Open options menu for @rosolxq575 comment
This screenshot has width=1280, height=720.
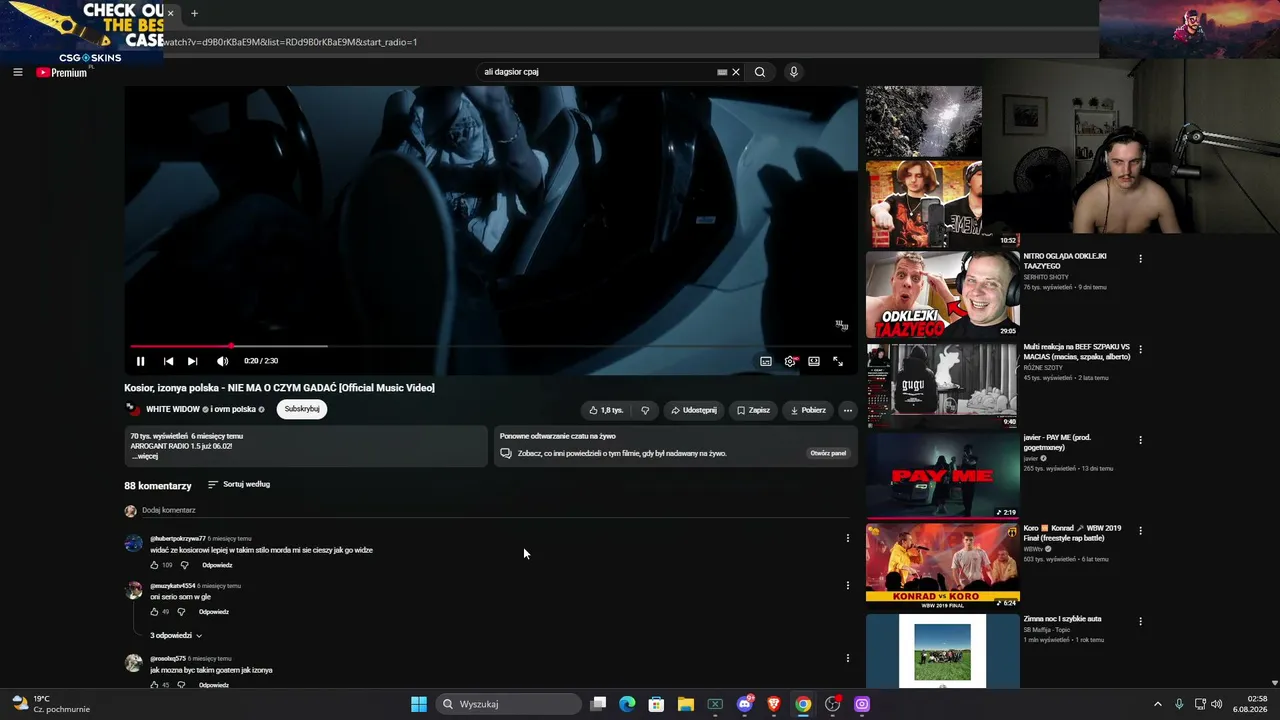point(848,658)
